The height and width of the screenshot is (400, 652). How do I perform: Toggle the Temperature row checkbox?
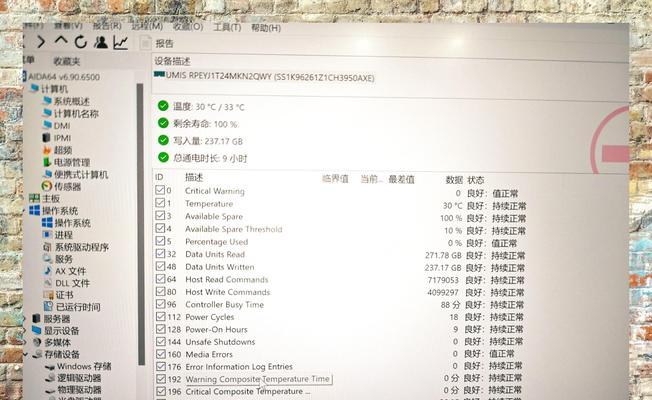(160, 202)
